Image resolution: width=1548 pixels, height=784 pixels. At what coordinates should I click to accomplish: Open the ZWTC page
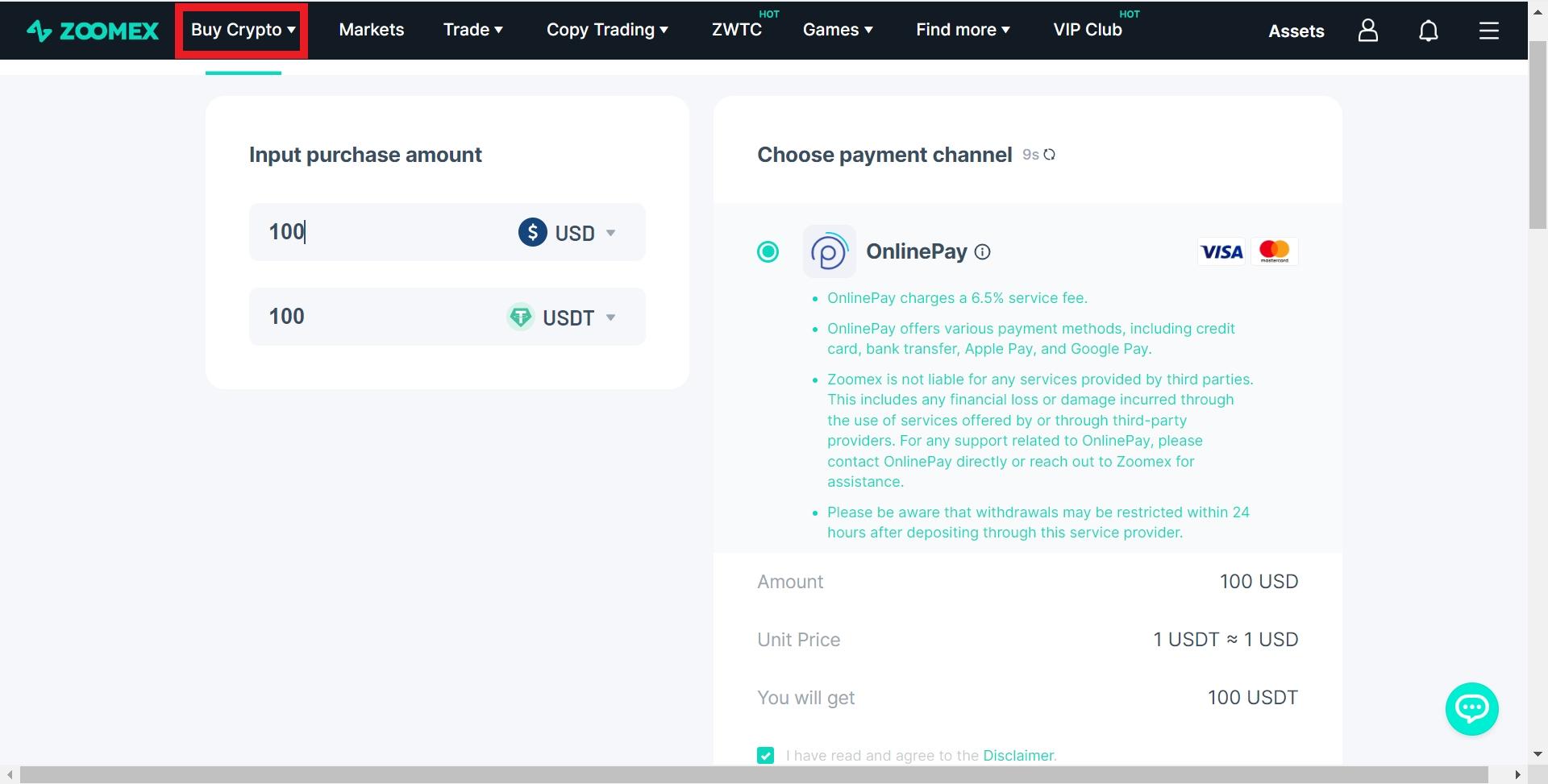[x=736, y=30]
